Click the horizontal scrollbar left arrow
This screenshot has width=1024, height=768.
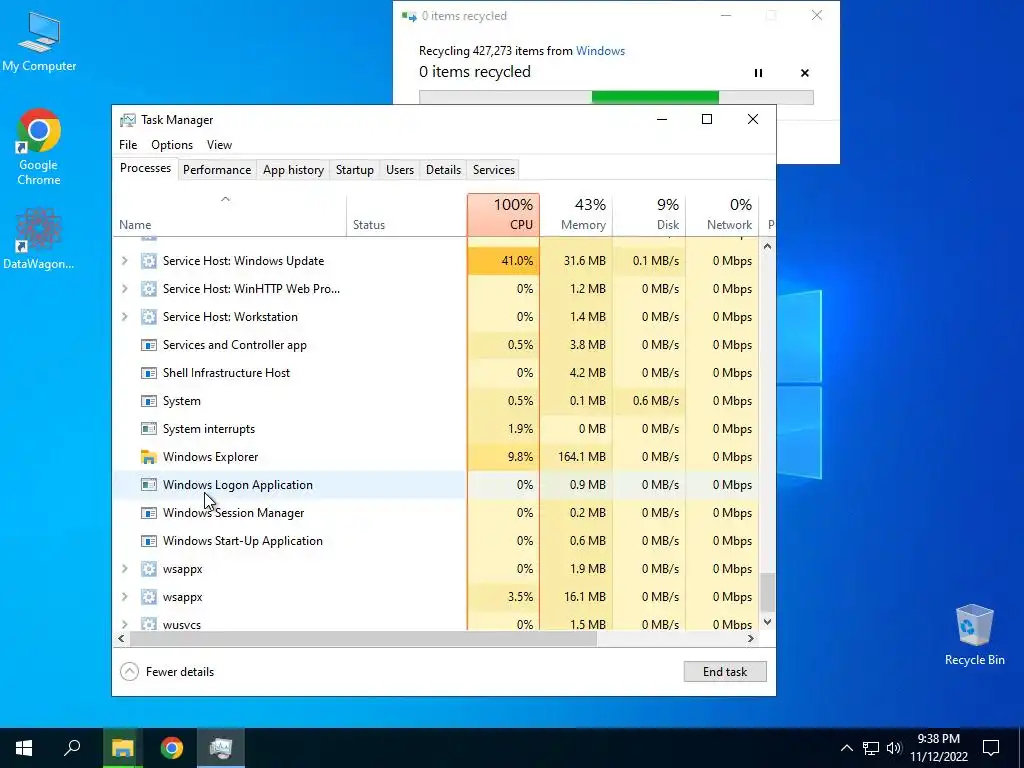(121, 639)
